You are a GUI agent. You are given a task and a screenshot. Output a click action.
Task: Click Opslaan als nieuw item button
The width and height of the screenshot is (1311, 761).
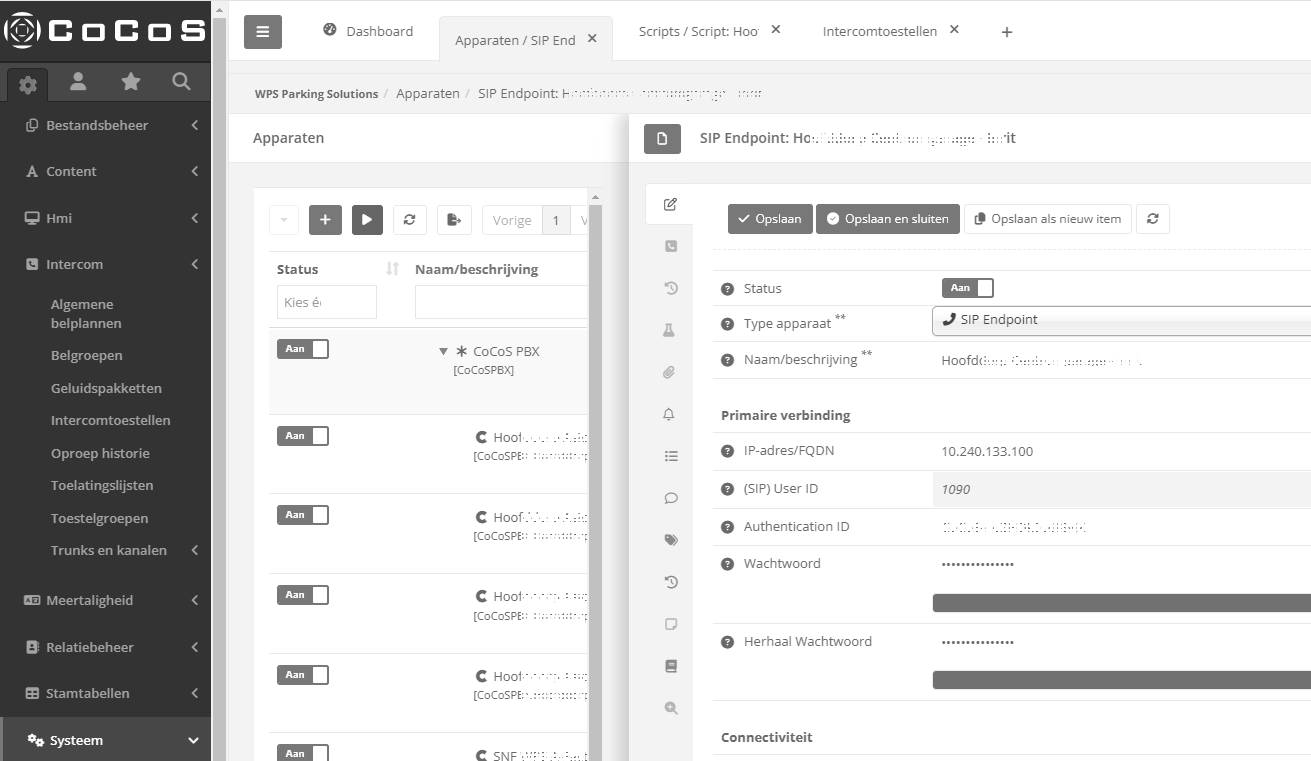click(x=1047, y=219)
